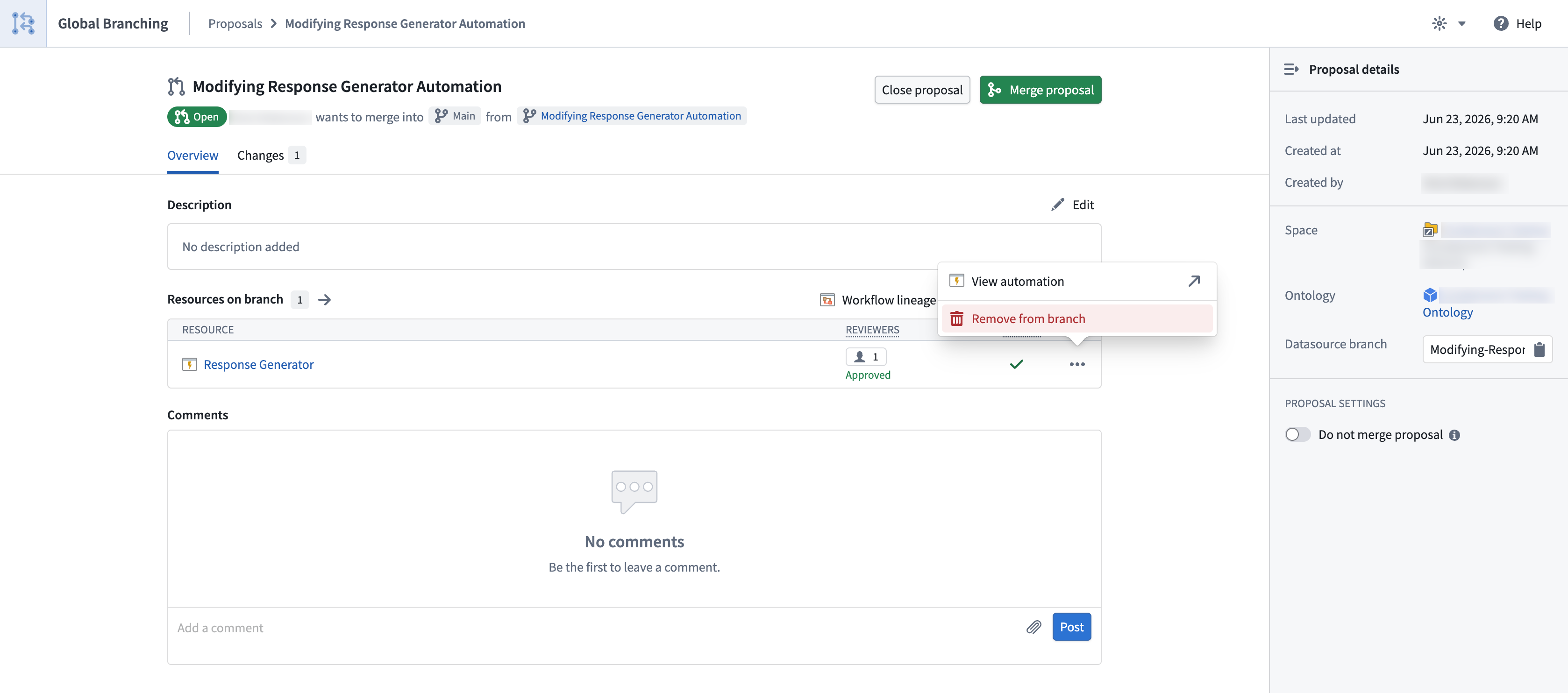Open the three-dot resource options menu
Screen dimensions: 1568x693
(1077, 364)
